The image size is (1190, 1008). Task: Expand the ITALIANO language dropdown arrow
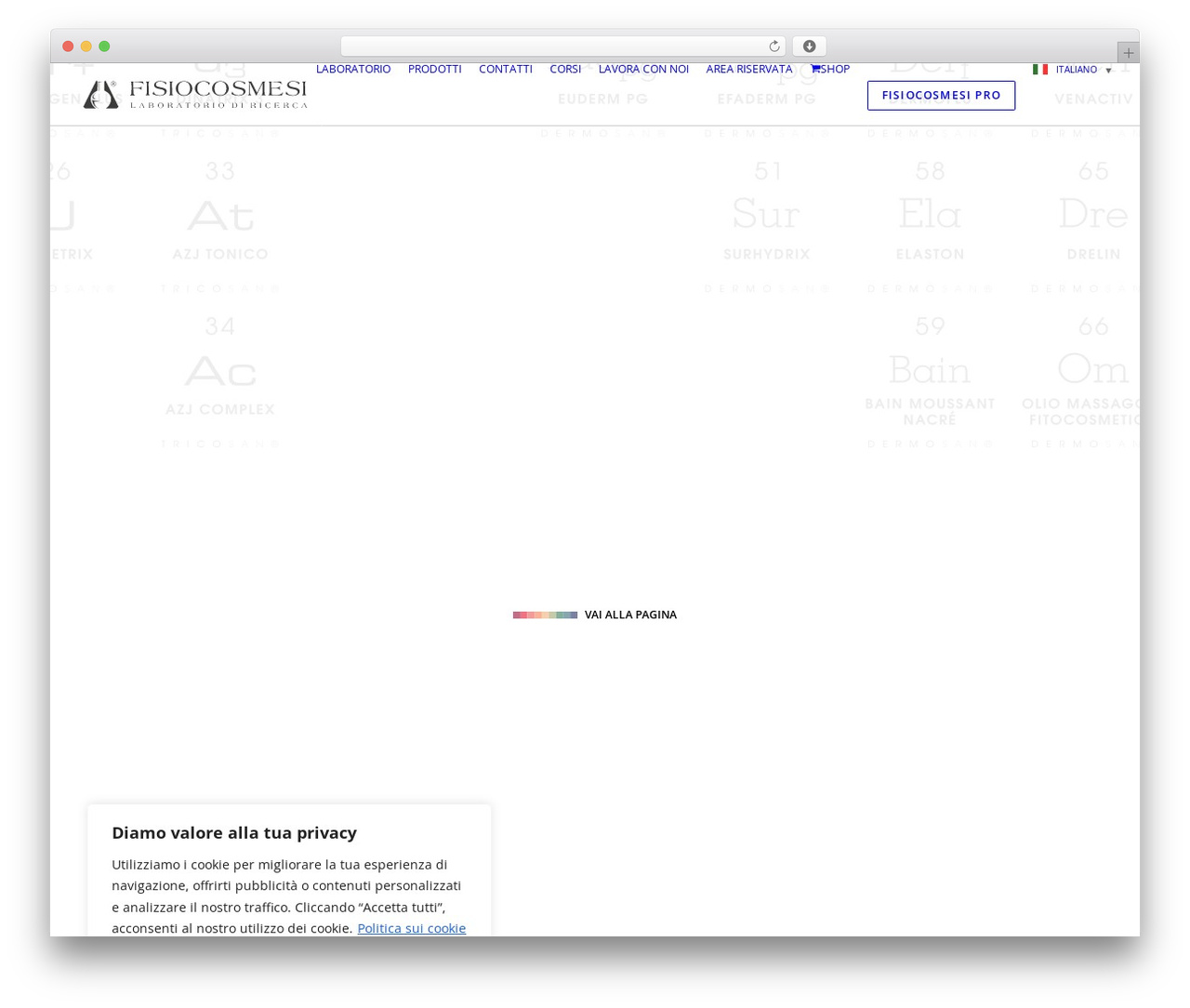(1108, 71)
